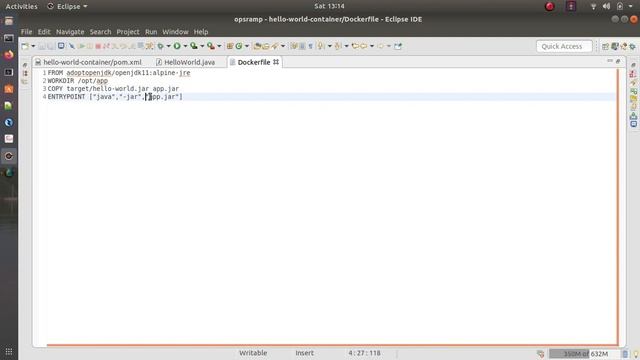640x360 pixels.
Task: Open the File menu
Action: click(27, 32)
